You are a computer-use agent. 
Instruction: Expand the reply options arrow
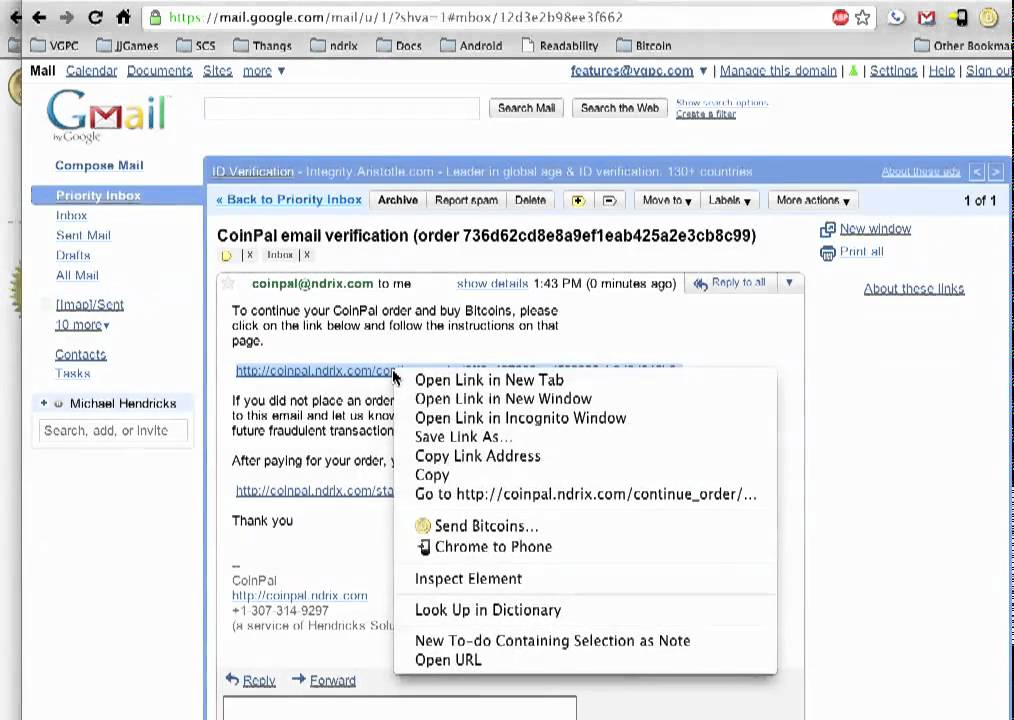pyautogui.click(x=789, y=283)
